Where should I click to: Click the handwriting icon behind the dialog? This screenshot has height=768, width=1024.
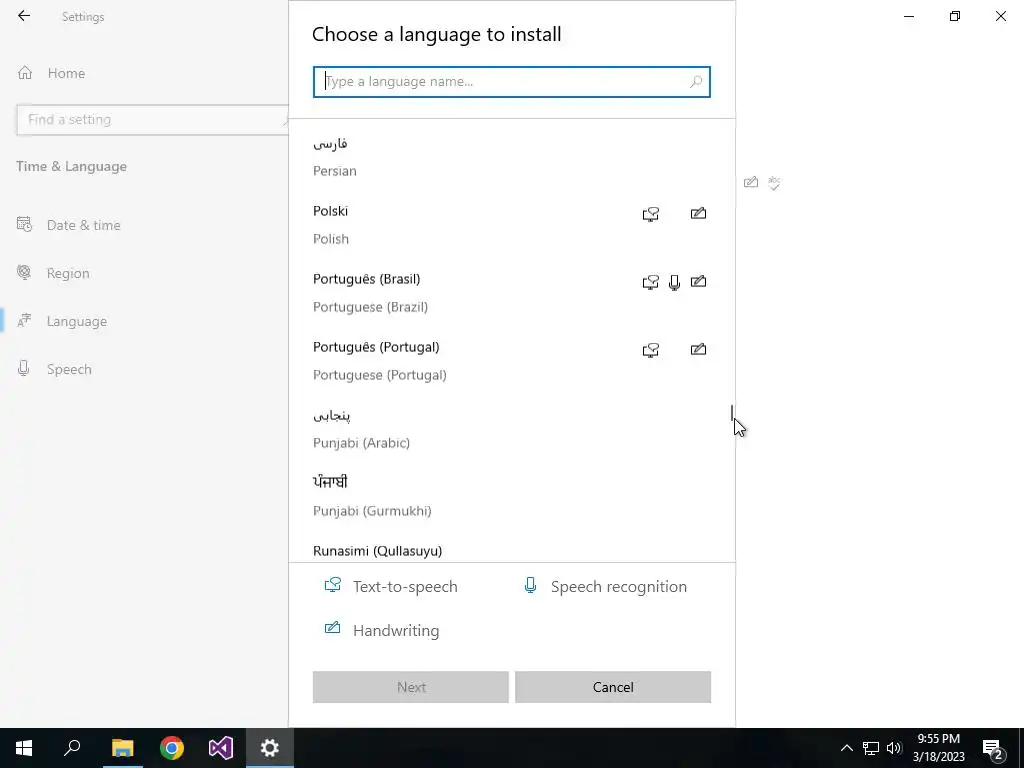(751, 182)
